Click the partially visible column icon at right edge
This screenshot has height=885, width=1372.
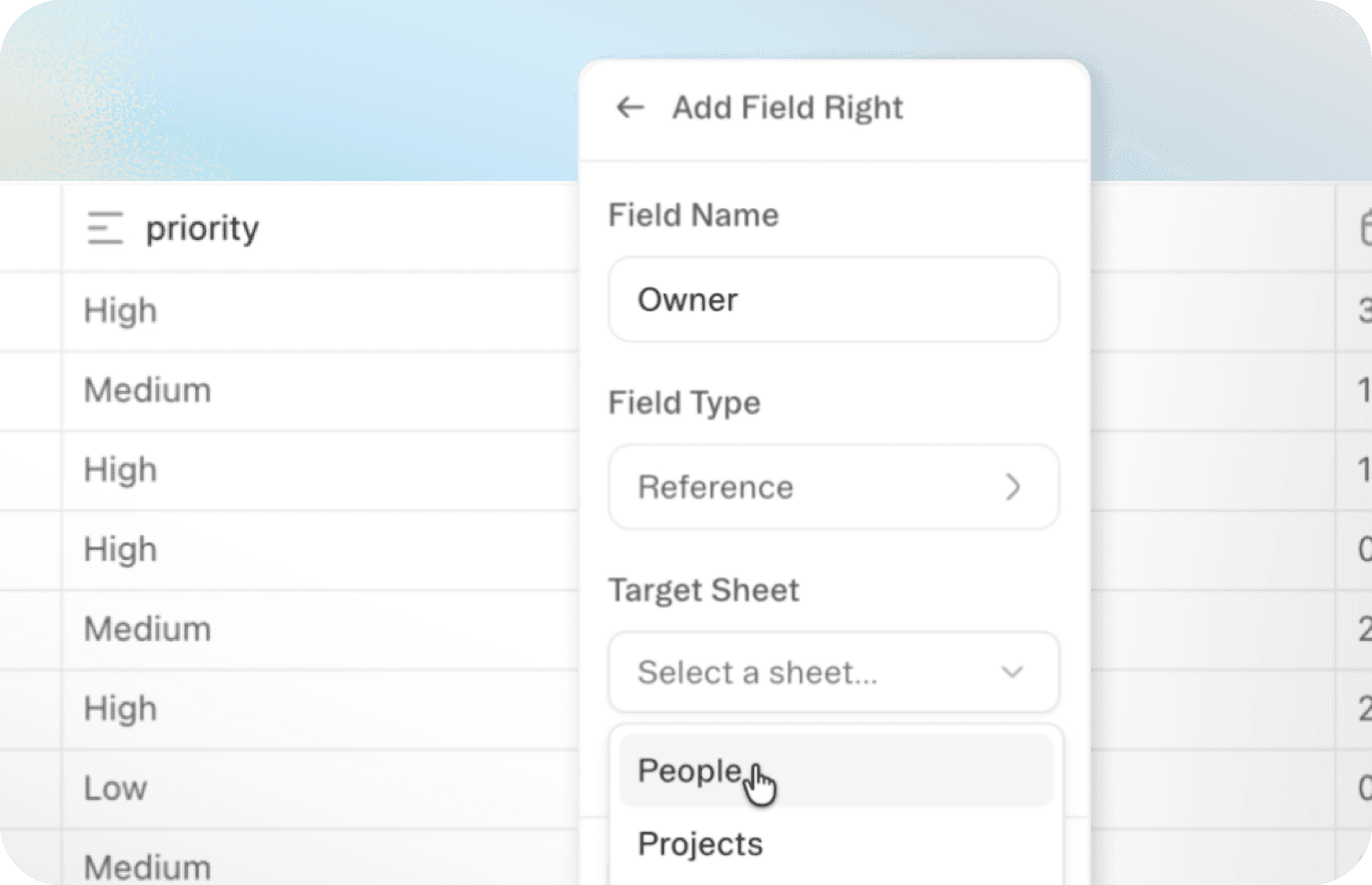tap(1365, 228)
